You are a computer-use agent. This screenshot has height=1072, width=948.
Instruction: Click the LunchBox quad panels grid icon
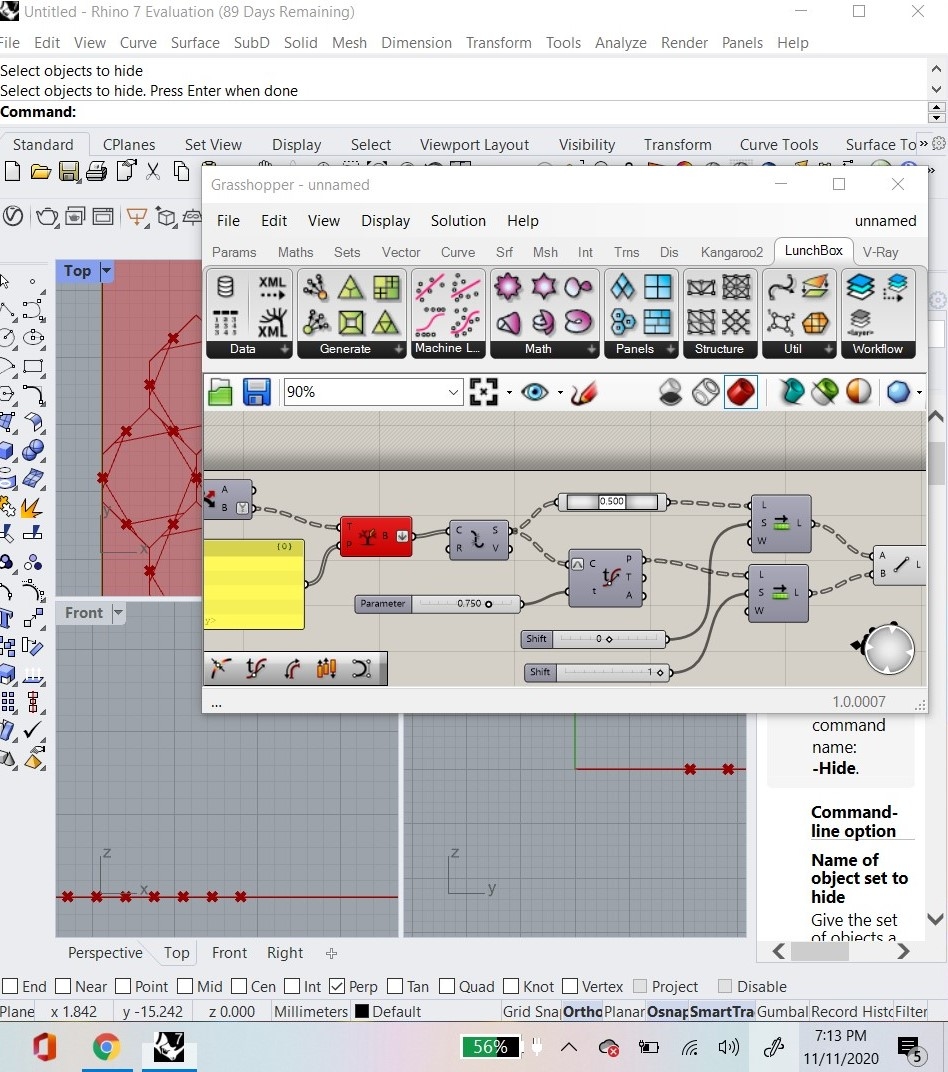coord(658,287)
